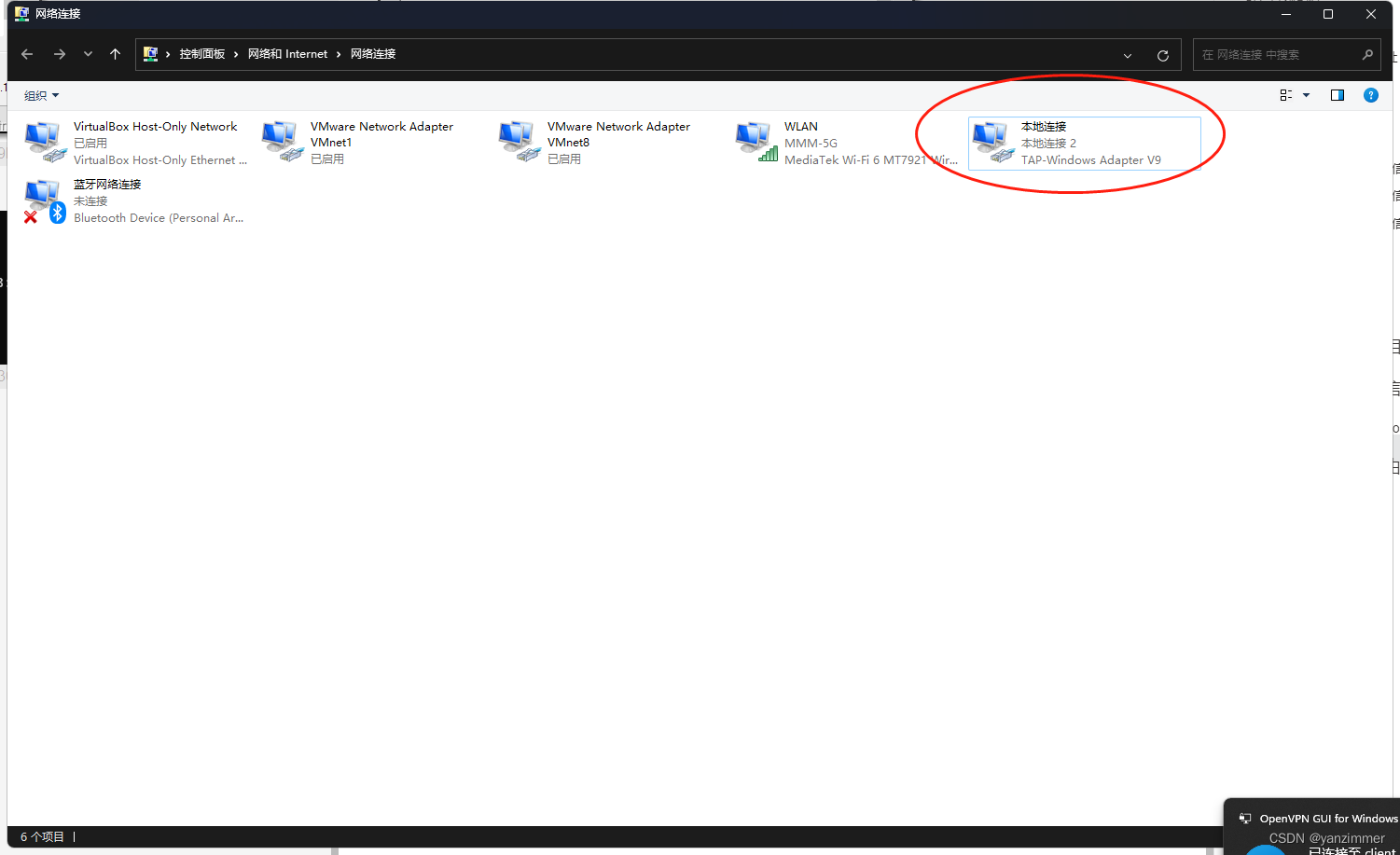Image resolution: width=1400 pixels, height=855 pixels.
Task: Click the VMnet1 label text
Action: click(331, 143)
